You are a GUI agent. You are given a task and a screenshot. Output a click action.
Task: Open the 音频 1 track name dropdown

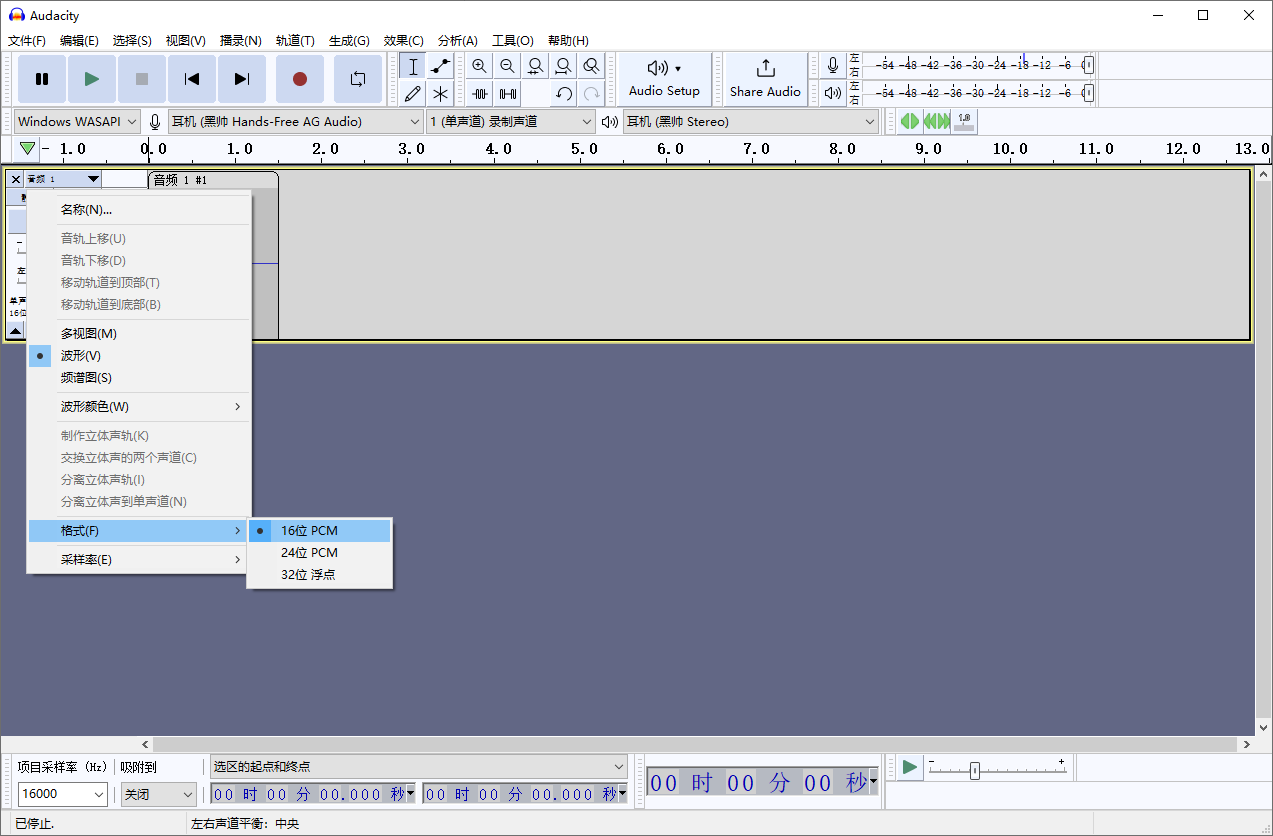click(63, 179)
